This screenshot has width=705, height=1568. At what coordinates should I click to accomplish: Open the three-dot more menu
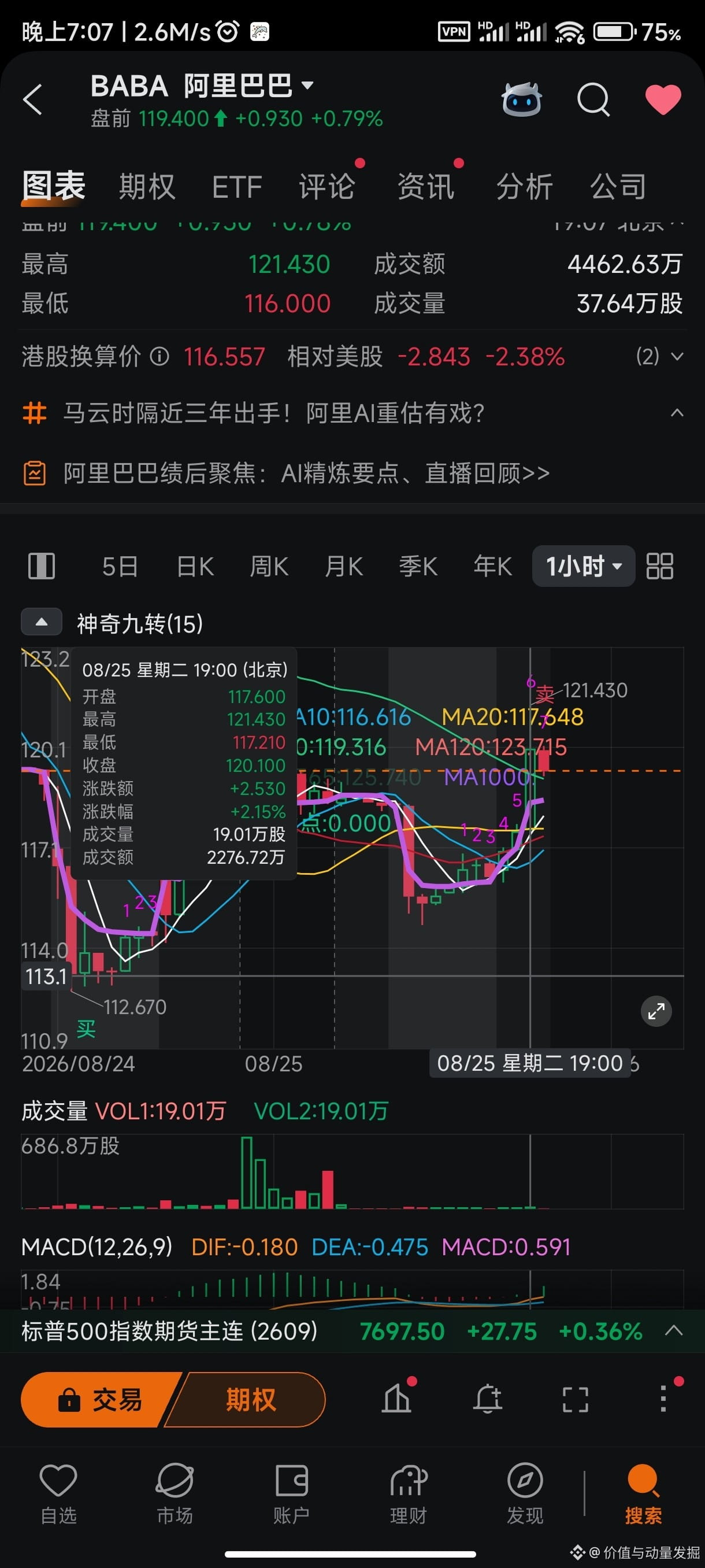coord(663,1399)
